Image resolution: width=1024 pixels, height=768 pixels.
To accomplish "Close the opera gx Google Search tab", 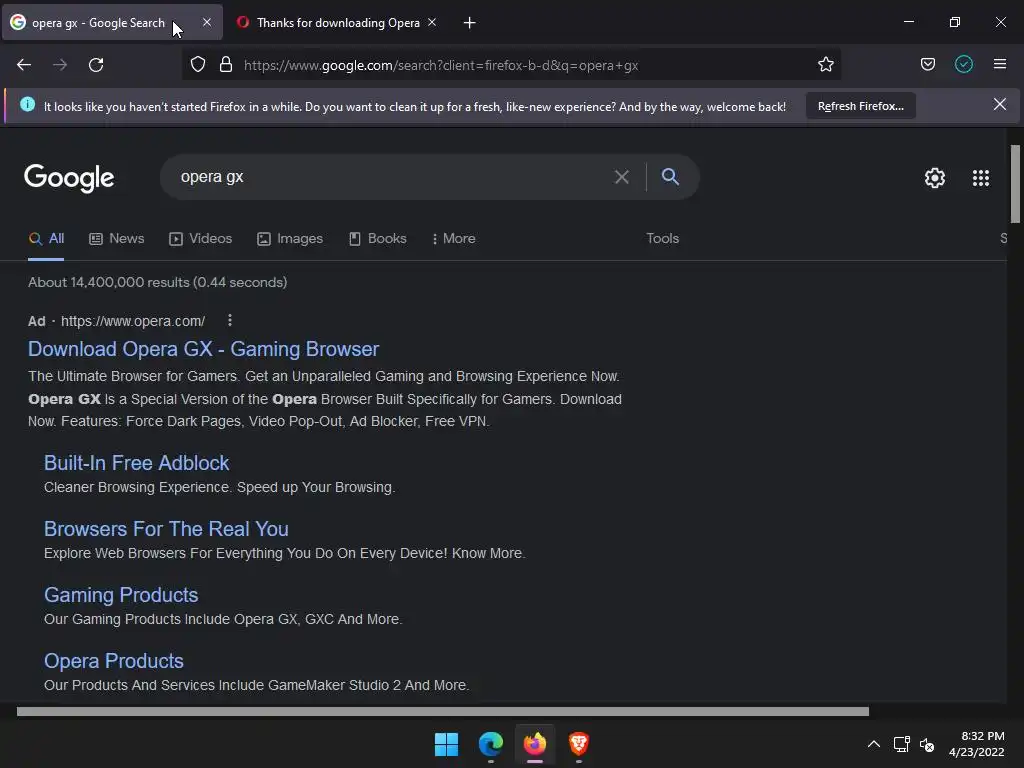I will click(207, 22).
